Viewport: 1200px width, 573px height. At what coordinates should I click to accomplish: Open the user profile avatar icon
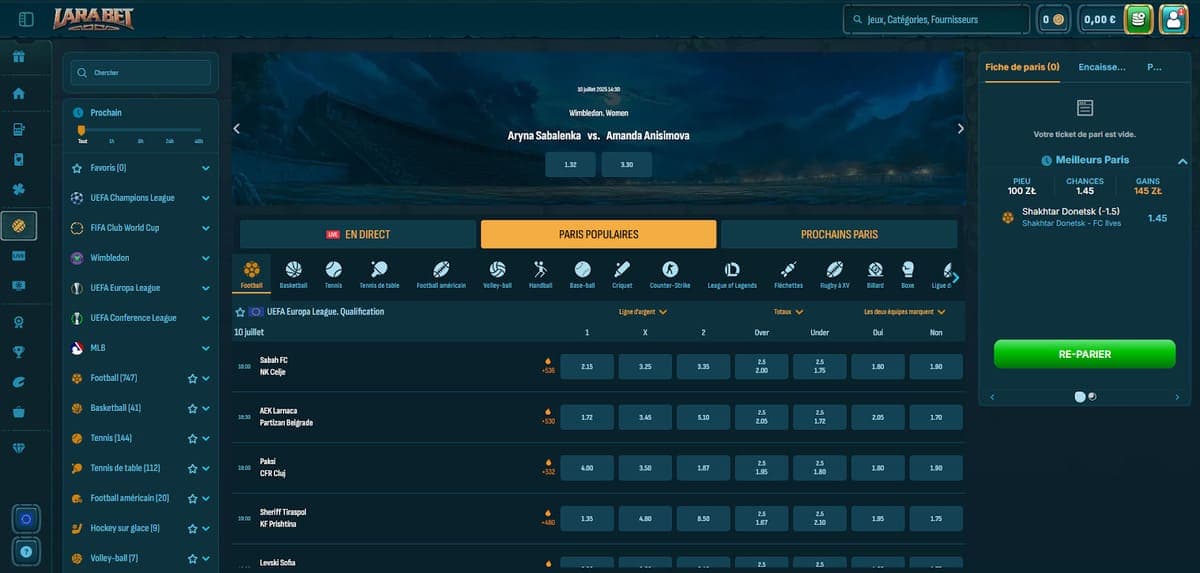point(1171,19)
